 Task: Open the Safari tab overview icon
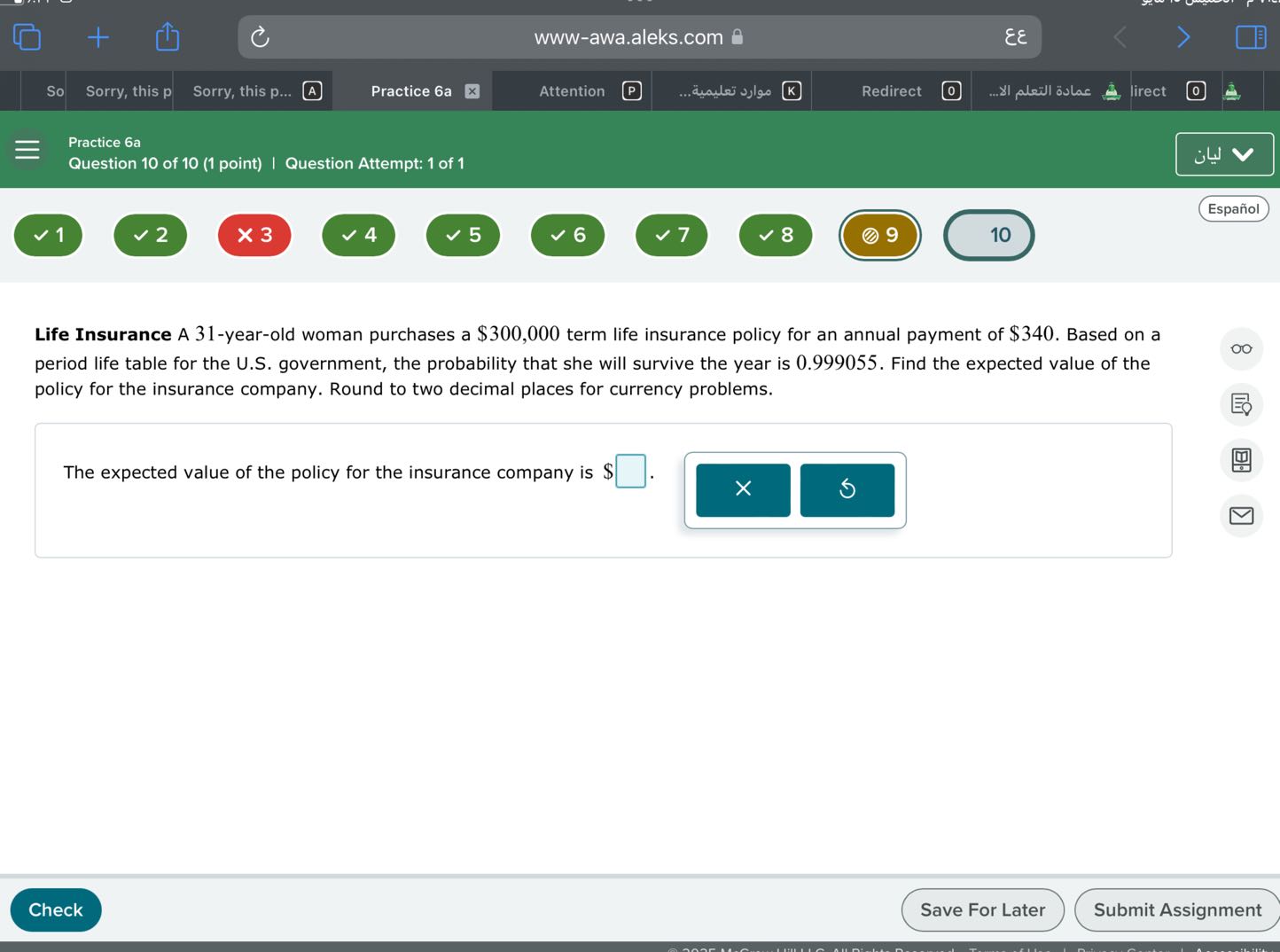[x=27, y=37]
